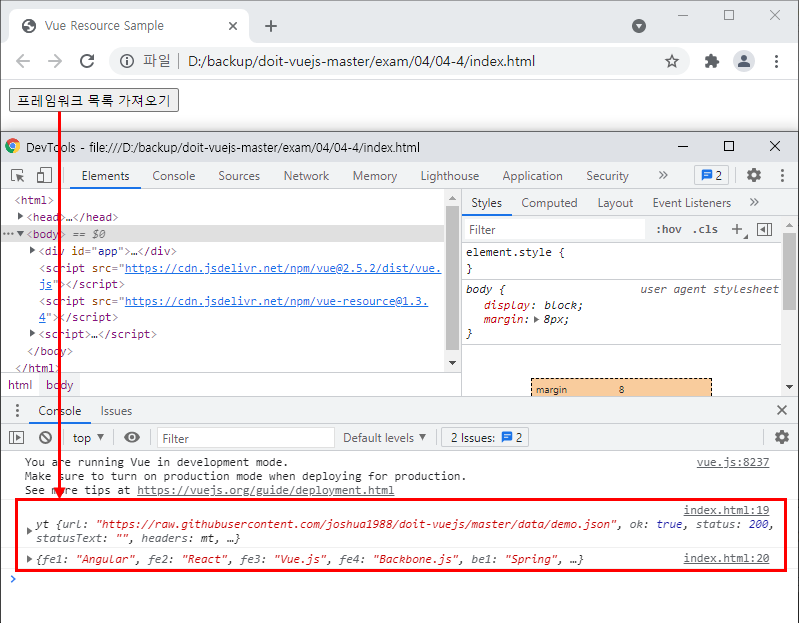Screen dimensions: 799x623
Task: Open the user profile avatar
Action: tap(744, 61)
